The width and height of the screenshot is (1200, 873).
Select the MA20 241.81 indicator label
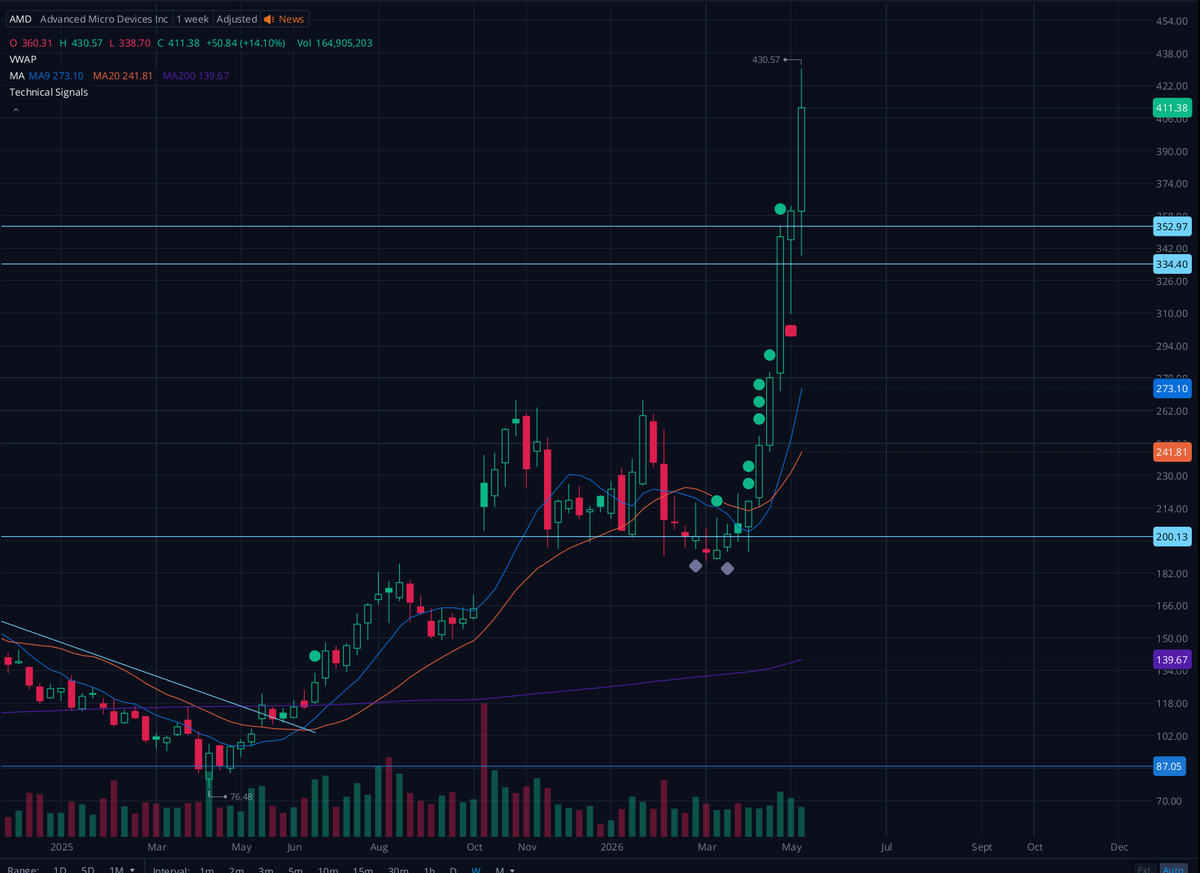click(123, 76)
